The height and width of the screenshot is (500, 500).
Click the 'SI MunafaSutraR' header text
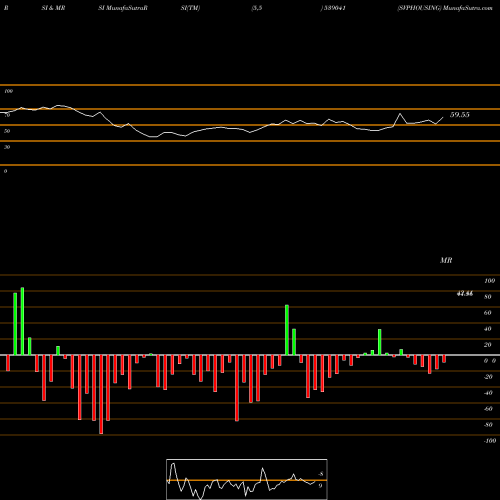click(x=123, y=8)
